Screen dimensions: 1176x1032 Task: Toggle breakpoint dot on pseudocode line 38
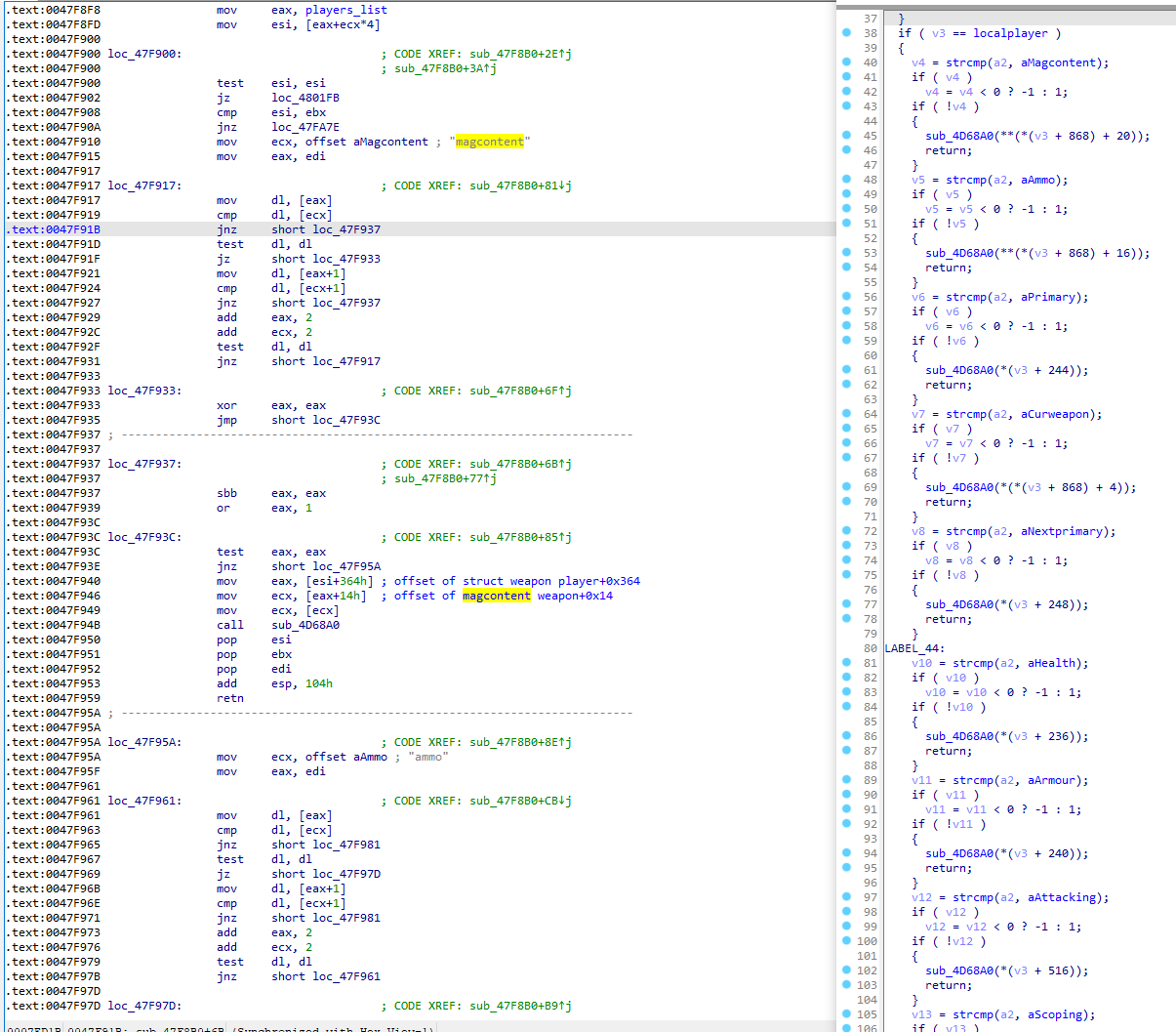tap(846, 33)
